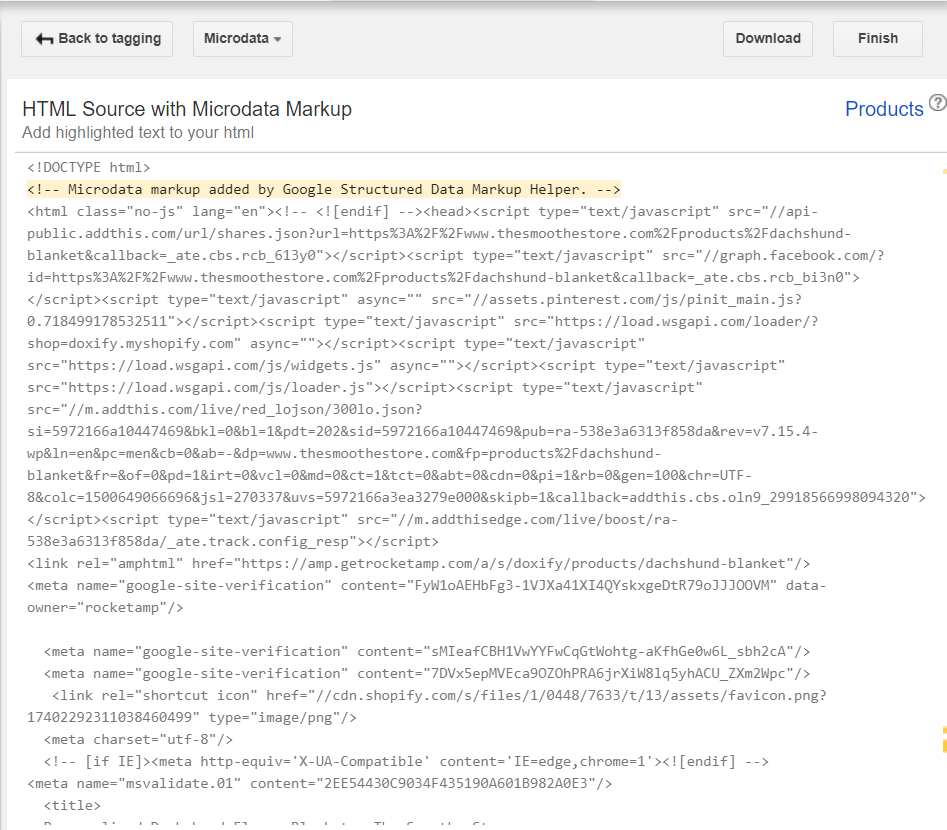Download the generated HTML markup

point(768,39)
